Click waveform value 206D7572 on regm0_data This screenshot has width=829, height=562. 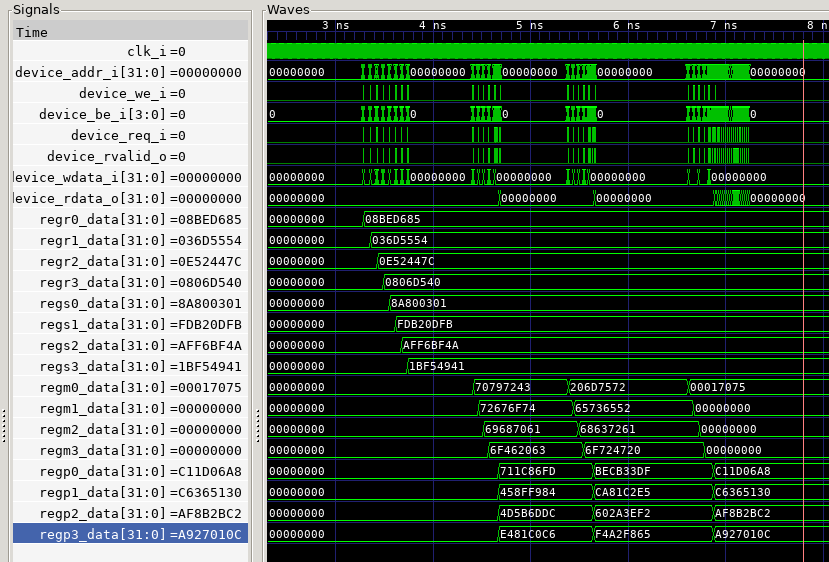598,387
